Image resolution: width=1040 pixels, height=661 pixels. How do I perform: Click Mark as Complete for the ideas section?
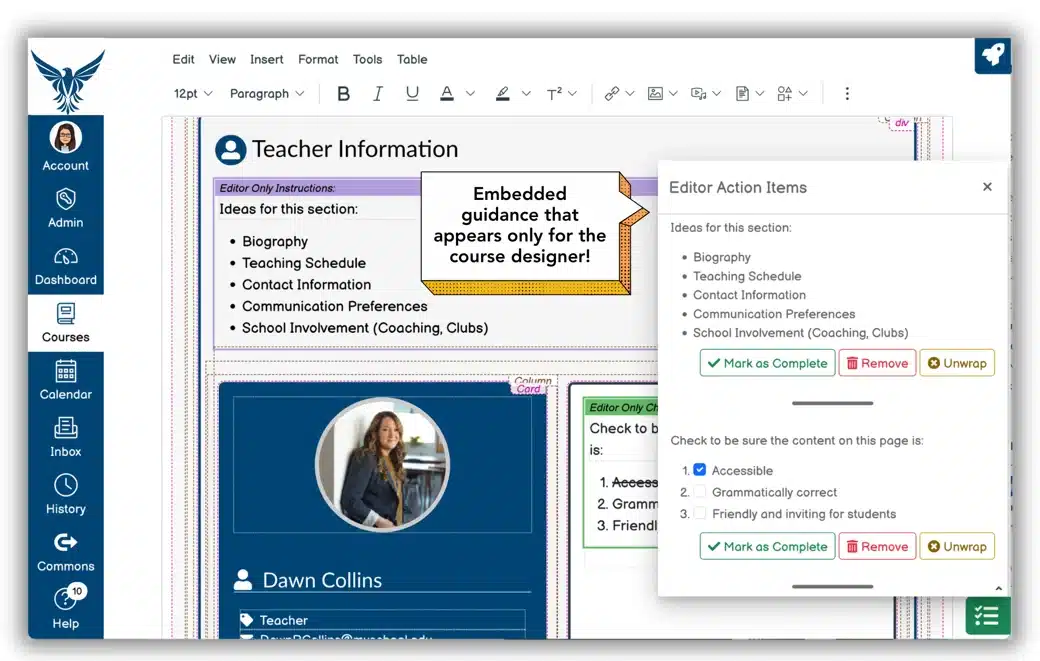point(767,363)
